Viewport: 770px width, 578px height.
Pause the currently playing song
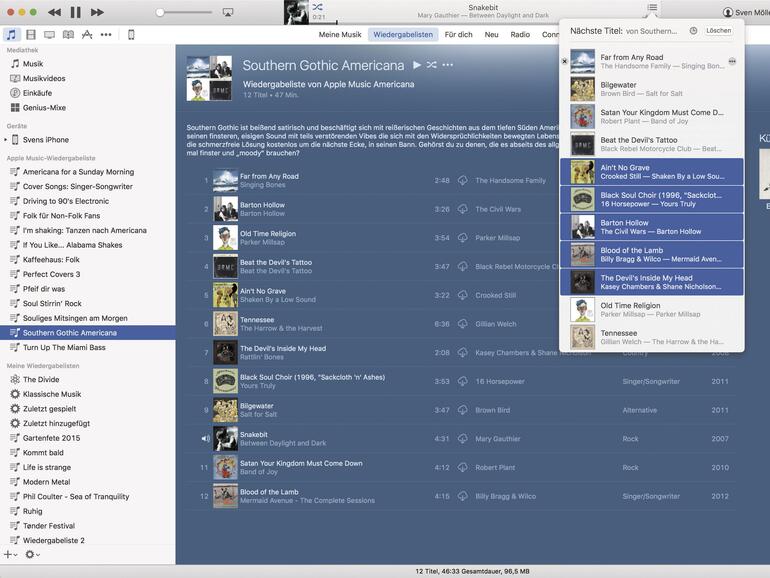coord(75,12)
